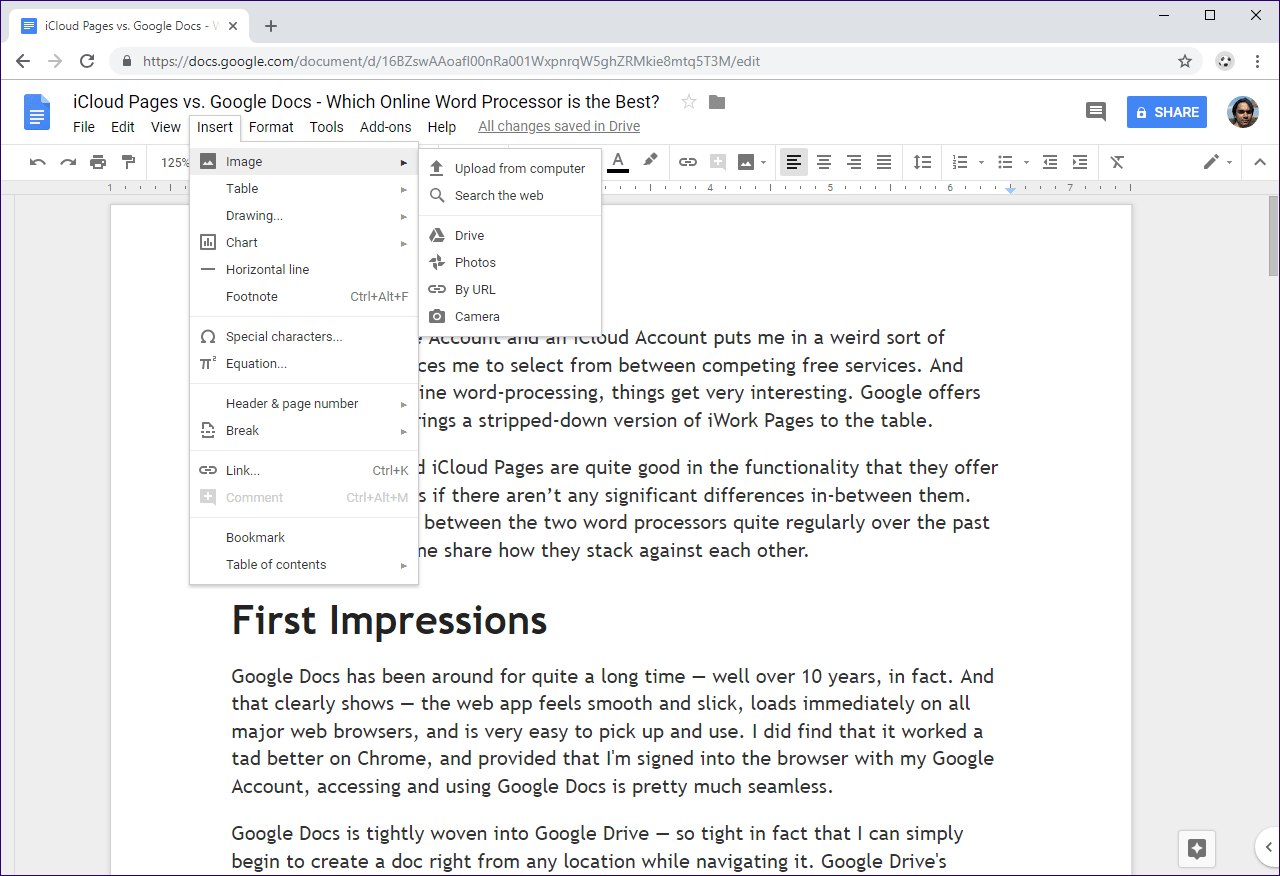Expand the Break submenu
Image resolution: width=1280 pixels, height=876 pixels.
304,430
